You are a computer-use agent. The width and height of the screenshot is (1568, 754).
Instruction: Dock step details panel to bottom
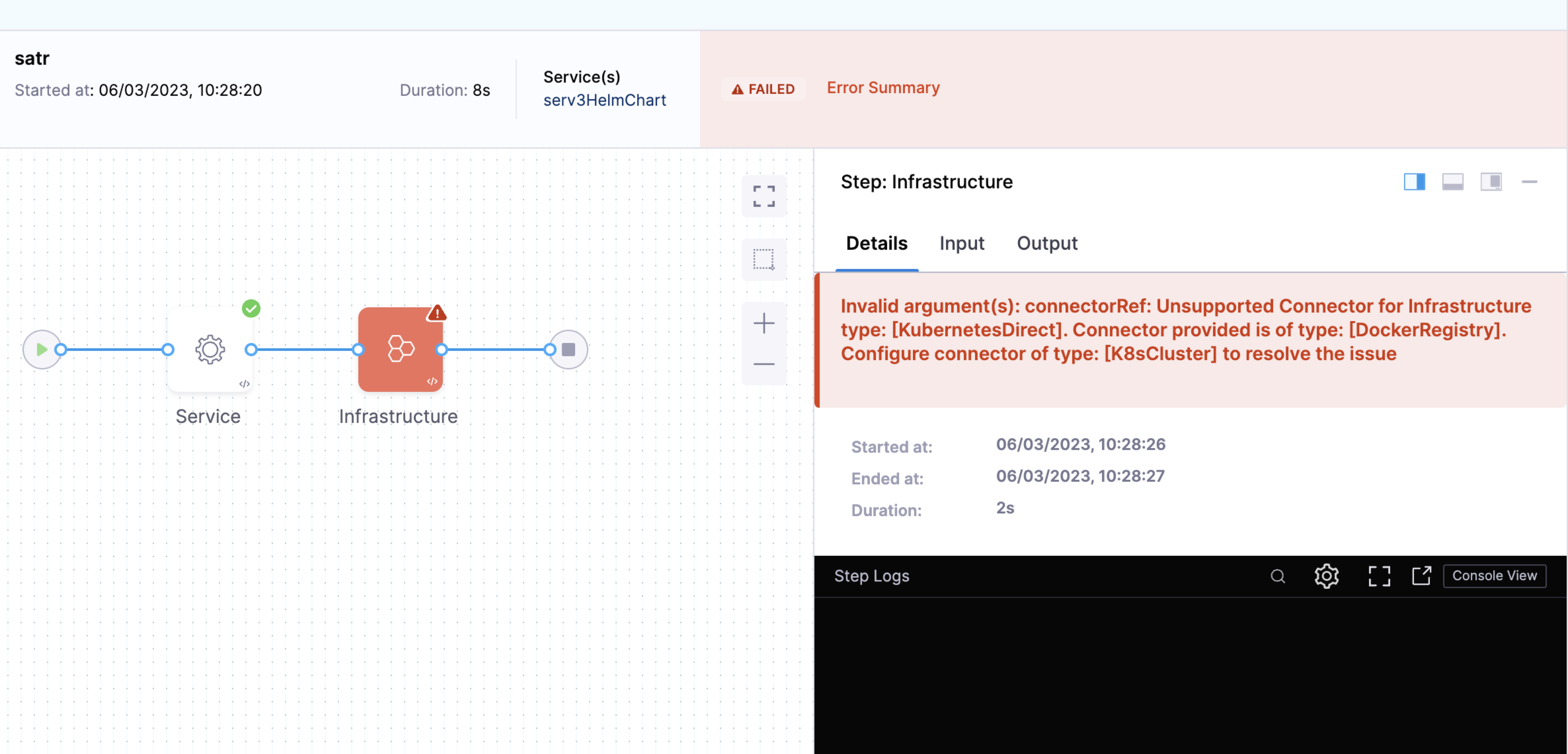[x=1452, y=181]
